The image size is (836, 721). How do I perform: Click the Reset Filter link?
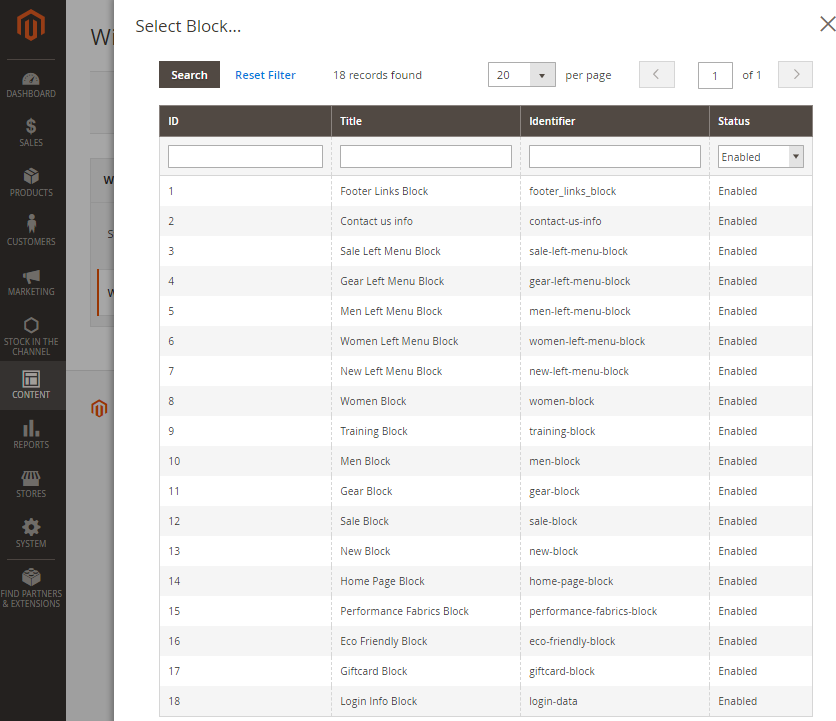265,75
